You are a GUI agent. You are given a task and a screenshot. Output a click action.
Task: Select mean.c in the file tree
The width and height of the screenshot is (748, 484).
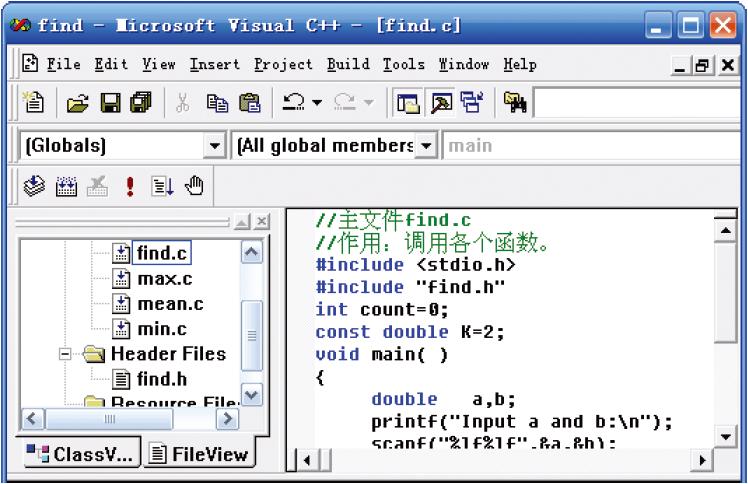pos(170,304)
